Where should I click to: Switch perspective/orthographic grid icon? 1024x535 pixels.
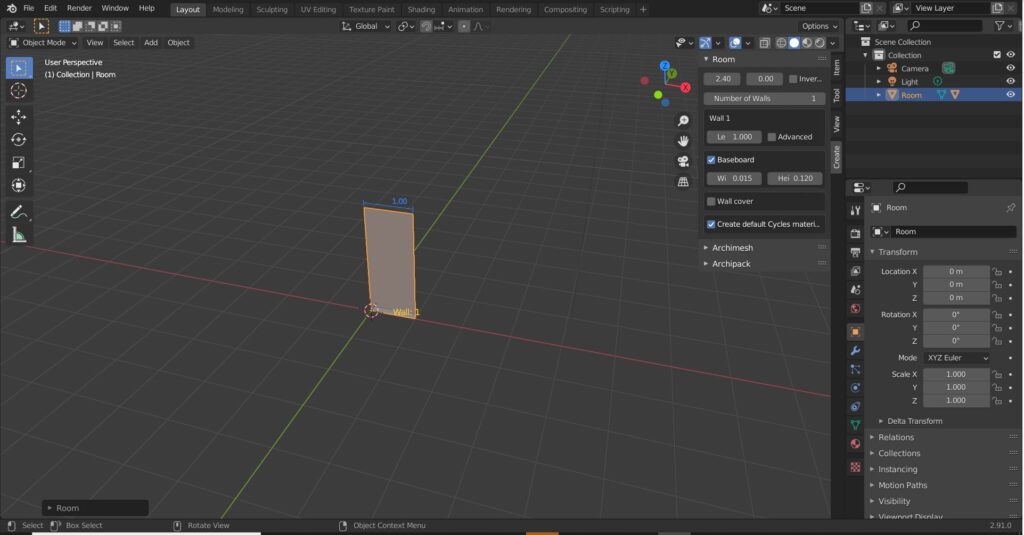(x=683, y=182)
